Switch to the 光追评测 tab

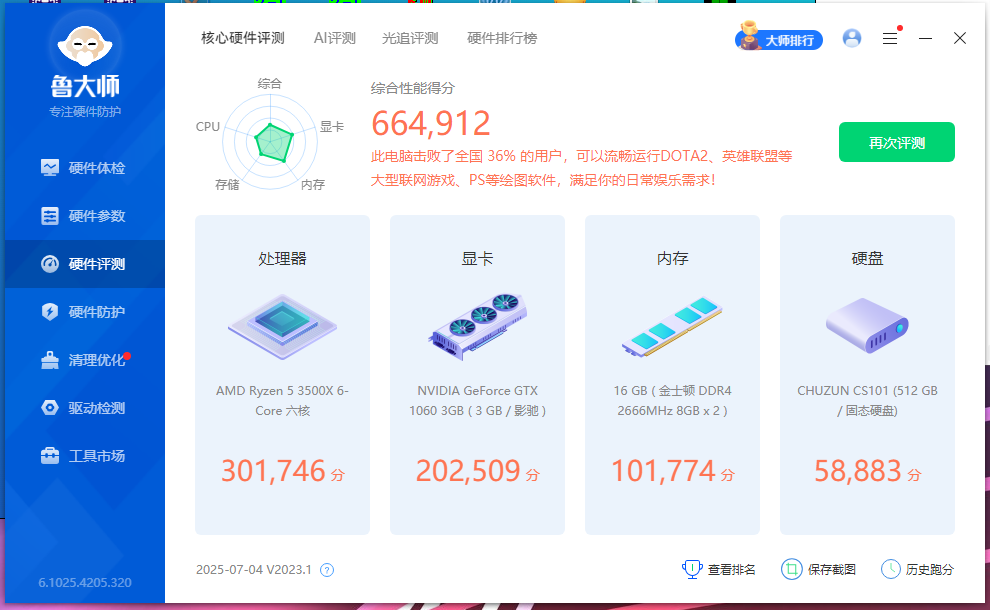coord(410,39)
